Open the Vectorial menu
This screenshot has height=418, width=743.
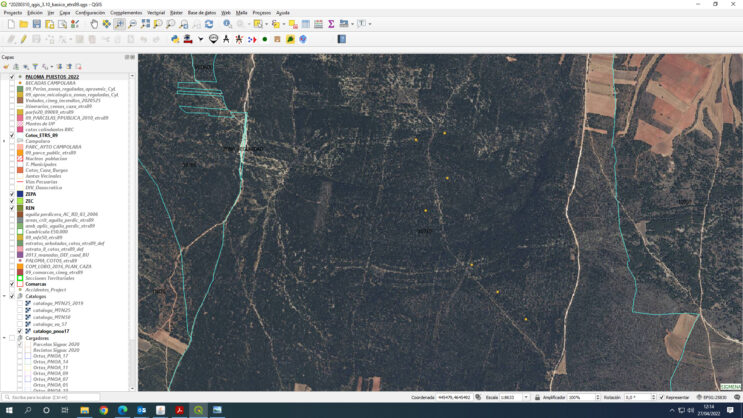click(x=156, y=13)
